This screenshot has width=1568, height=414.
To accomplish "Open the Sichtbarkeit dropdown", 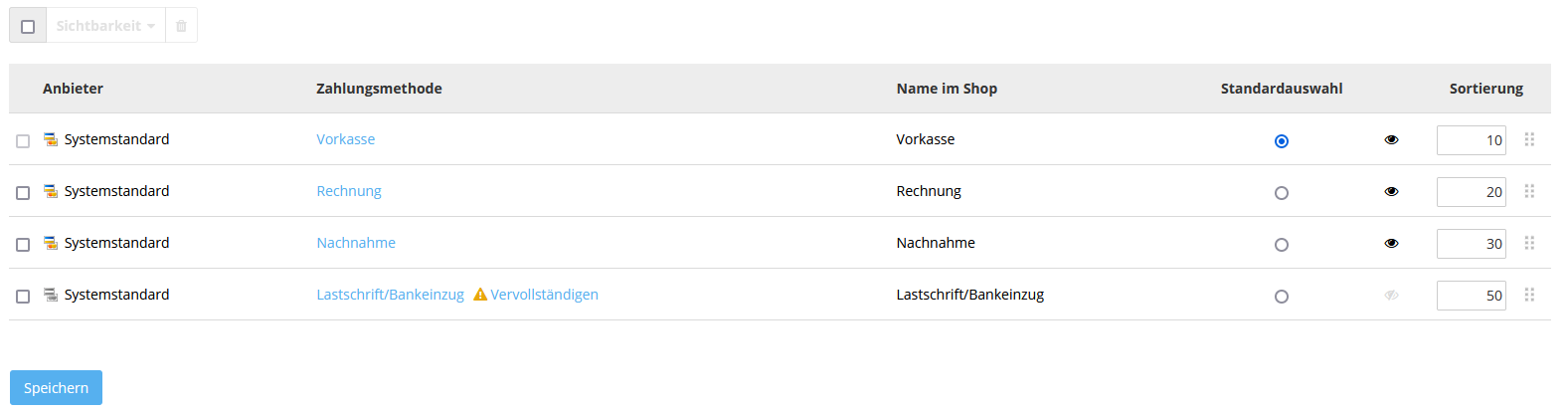I will [105, 26].
